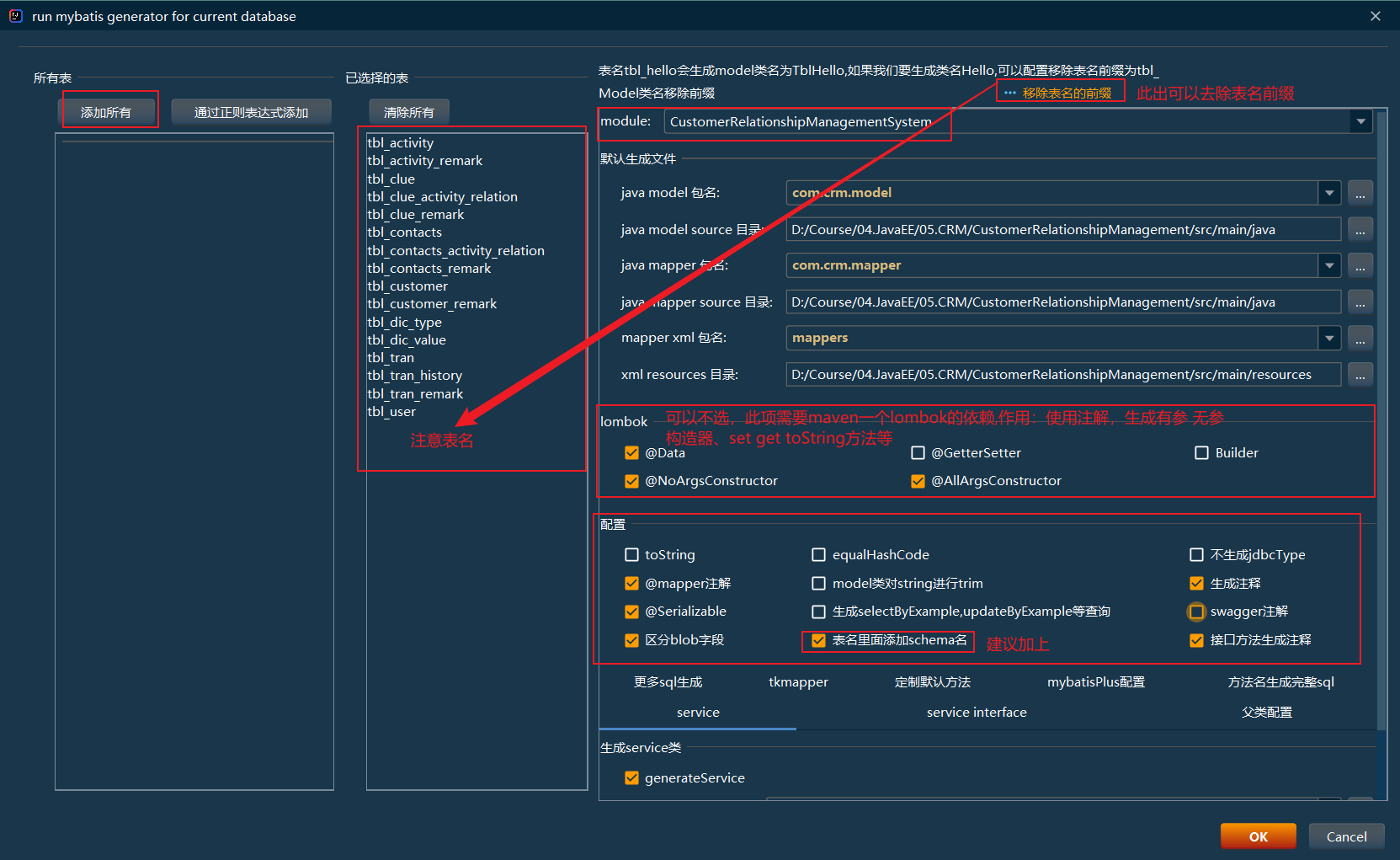This screenshot has height=860, width=1400.
Task: Enable the Builder lombok checkbox
Action: click(1201, 453)
